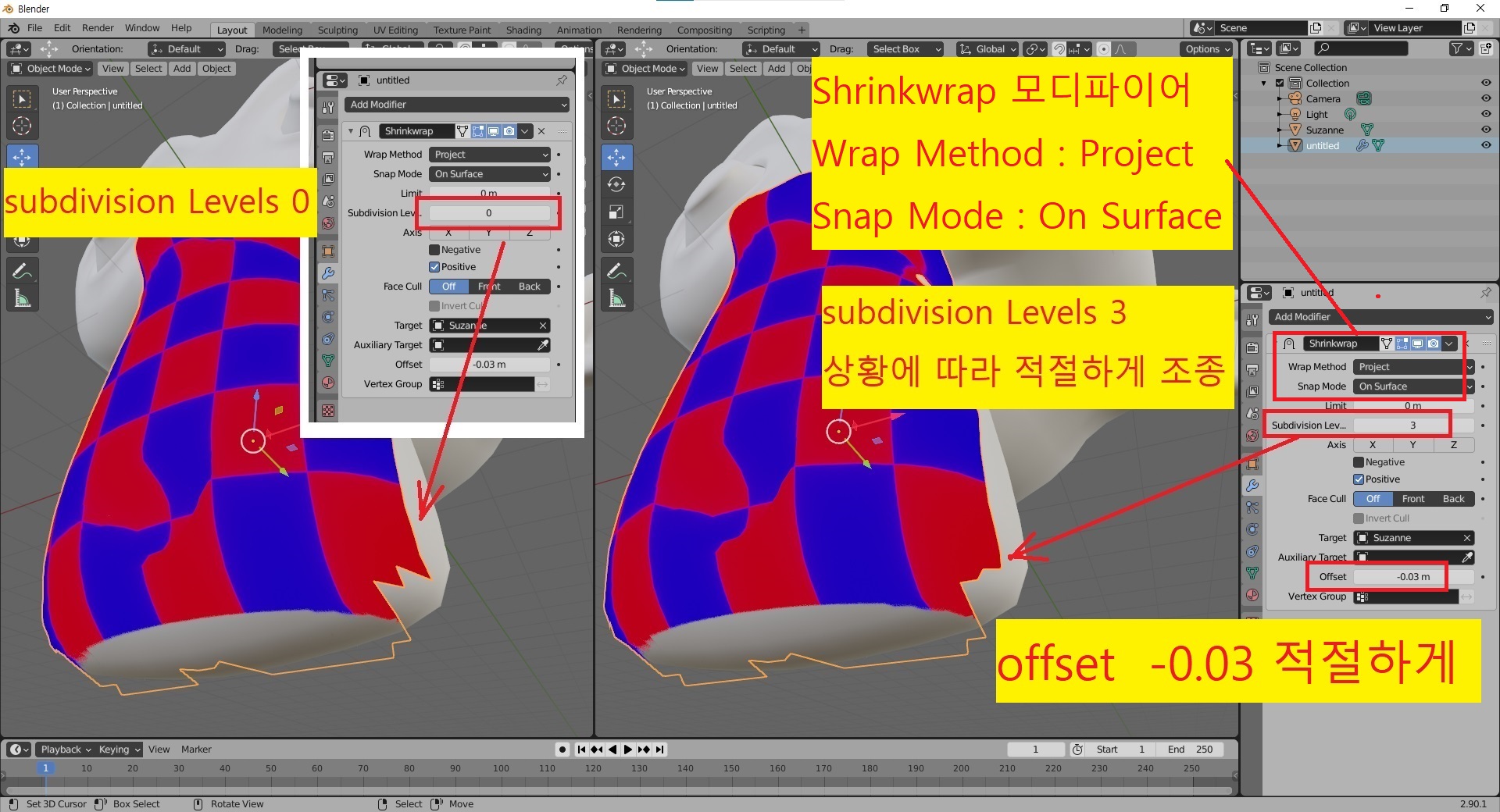The height and width of the screenshot is (812, 1500).
Task: Open Add Modifier dropdown in right panel
Action: click(1380, 317)
